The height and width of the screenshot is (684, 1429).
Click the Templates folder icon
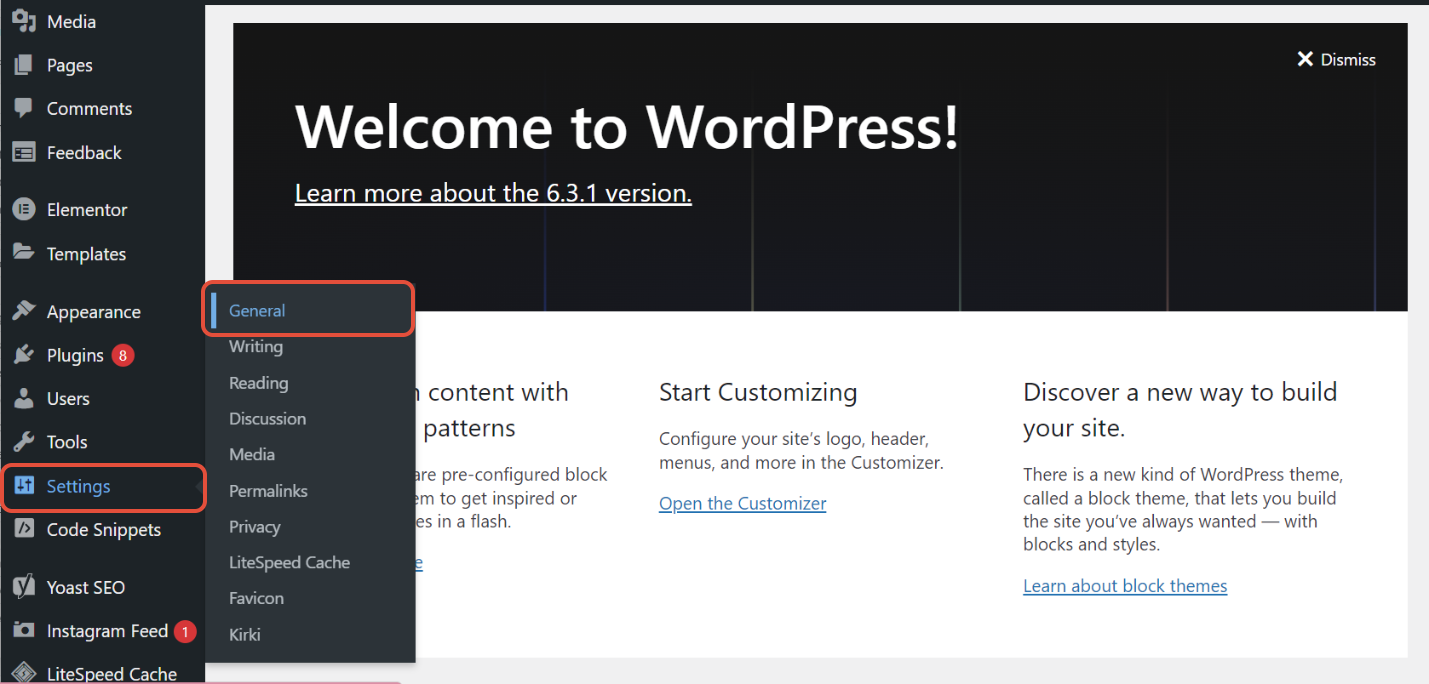[24, 252]
